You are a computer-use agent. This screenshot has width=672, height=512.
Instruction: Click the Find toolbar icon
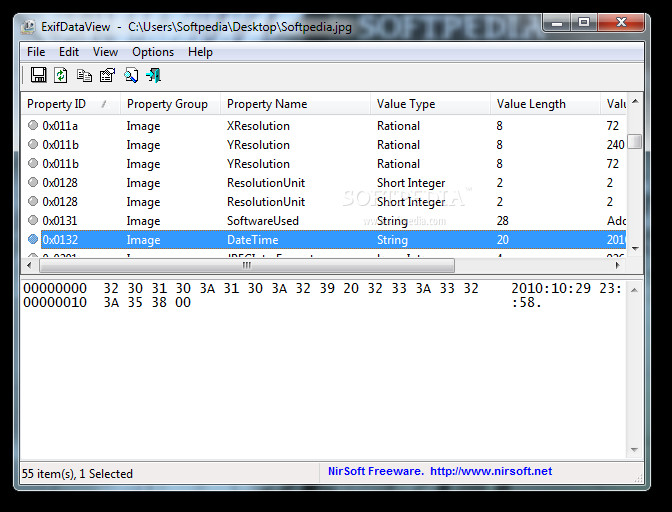point(131,75)
